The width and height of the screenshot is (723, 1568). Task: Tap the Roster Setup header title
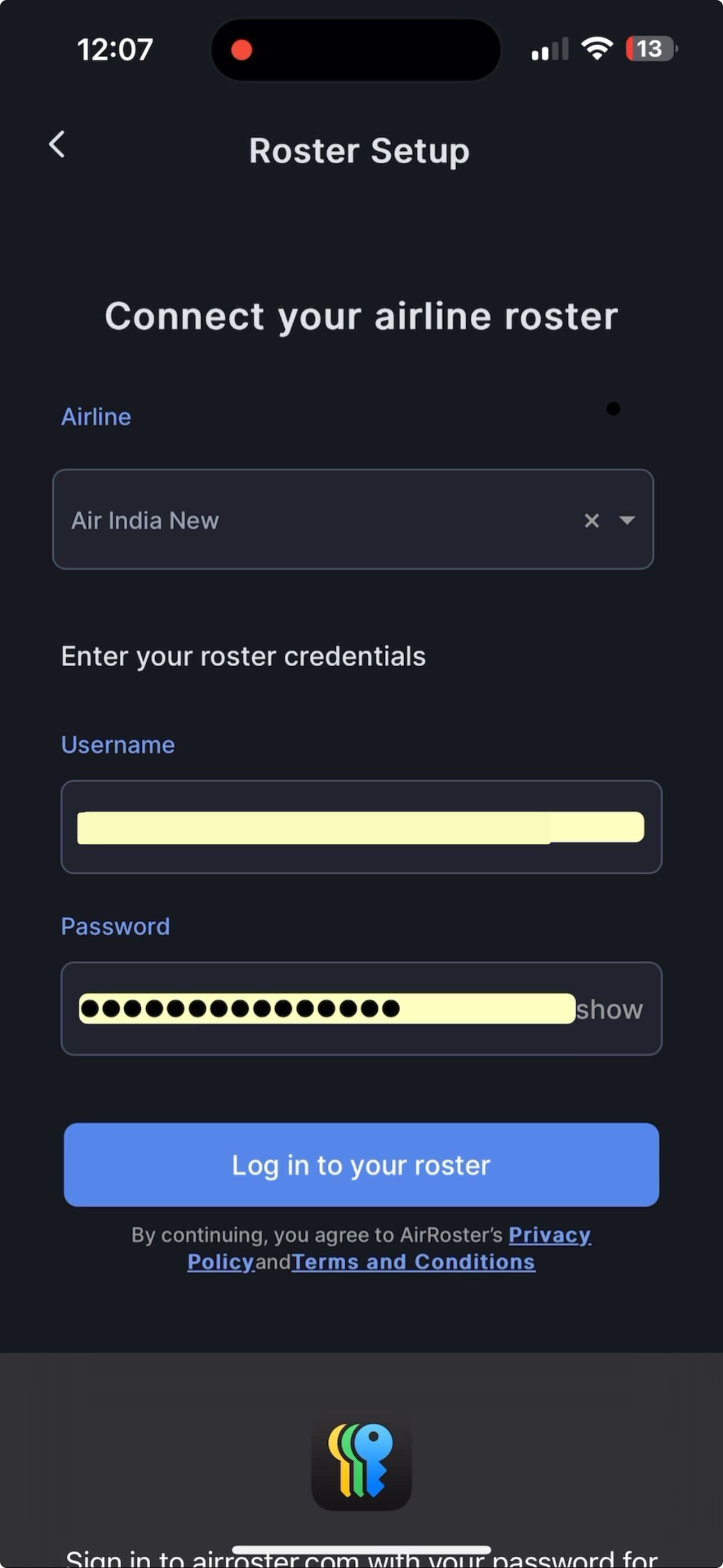coord(359,150)
